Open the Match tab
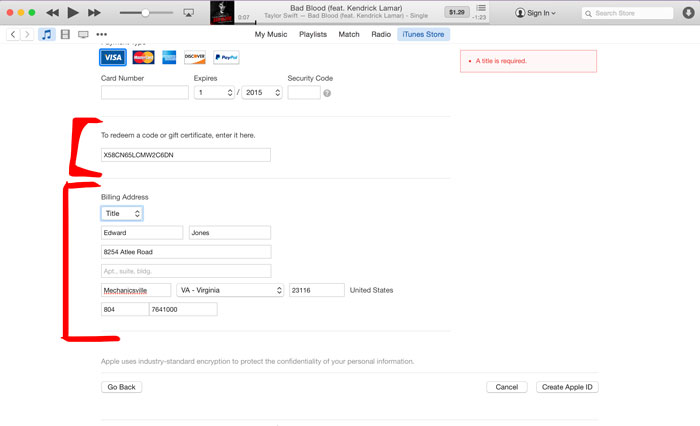Viewport: 700px width, 426px height. pos(349,34)
